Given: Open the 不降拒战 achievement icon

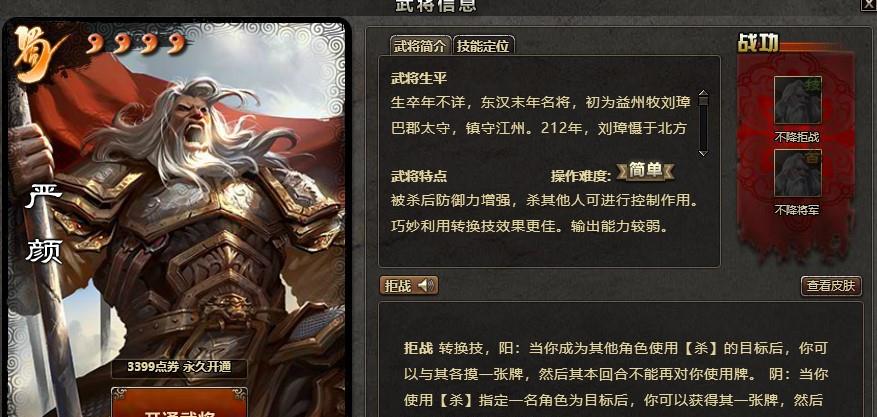Looking at the screenshot, I should click(x=798, y=99).
